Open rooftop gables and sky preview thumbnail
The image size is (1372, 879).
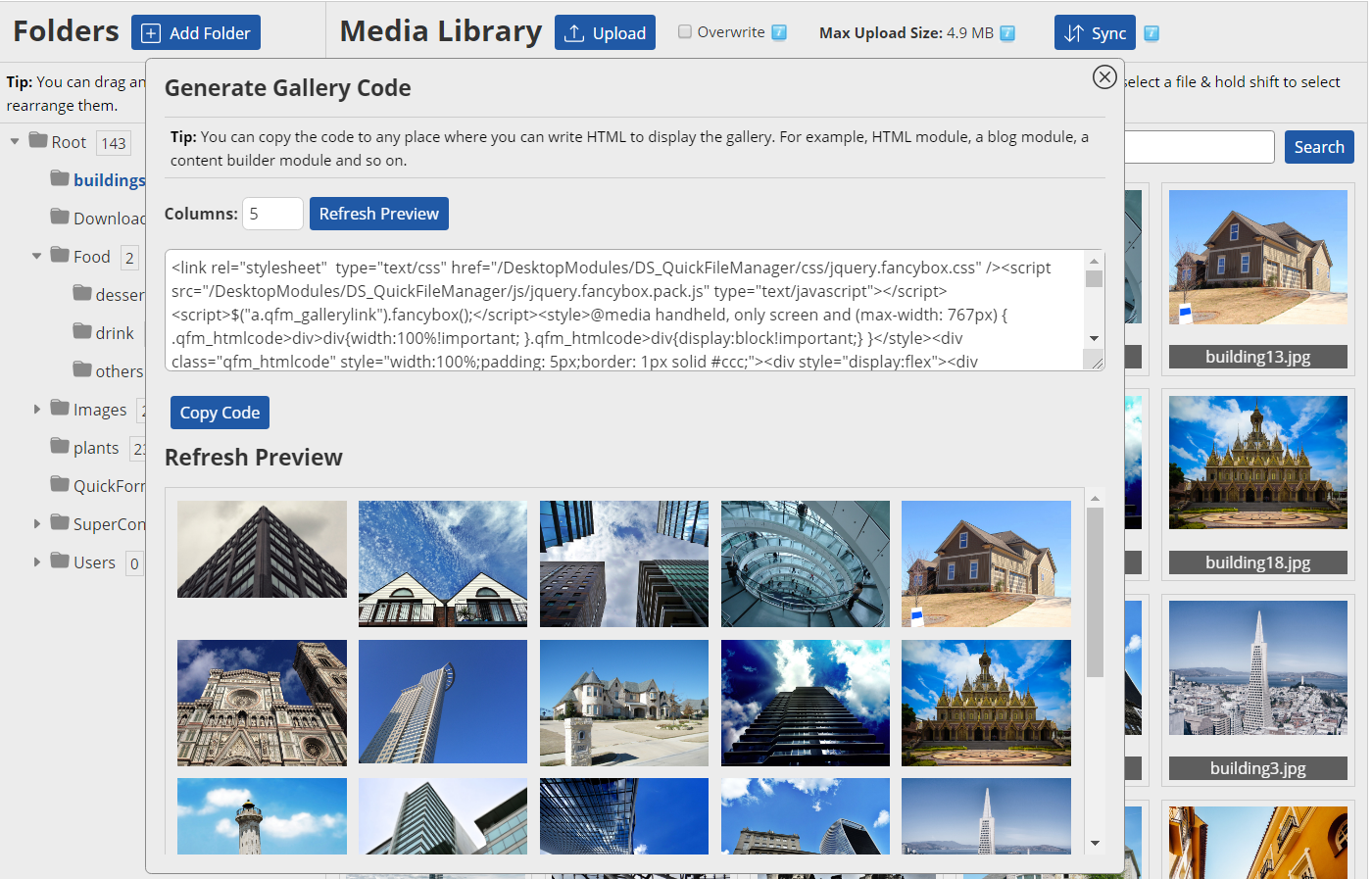coord(443,563)
